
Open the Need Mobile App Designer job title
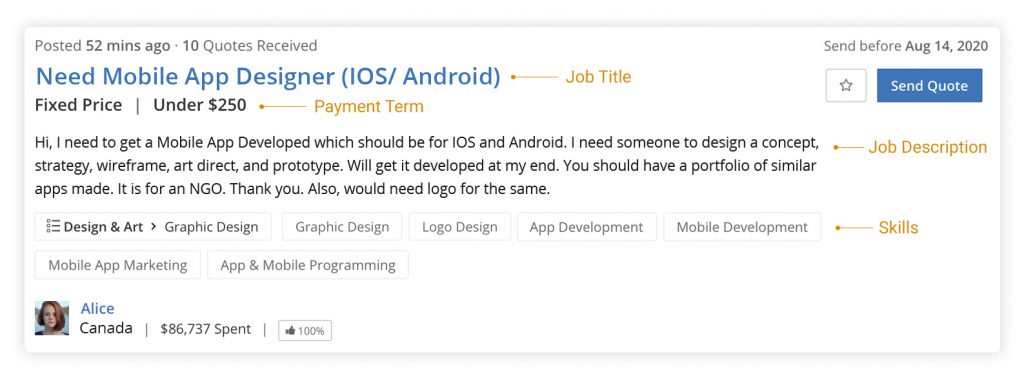click(x=268, y=76)
